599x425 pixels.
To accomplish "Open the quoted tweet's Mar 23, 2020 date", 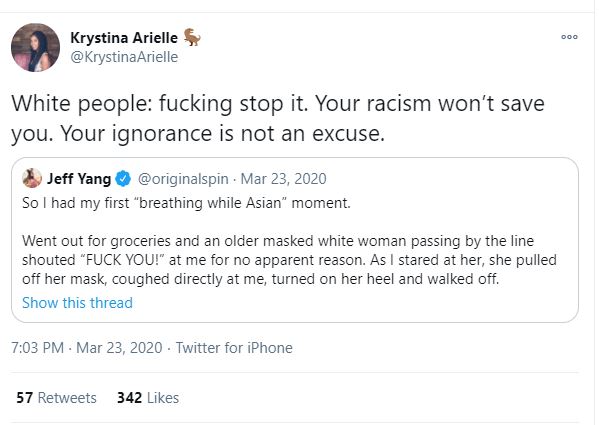I will (283, 179).
